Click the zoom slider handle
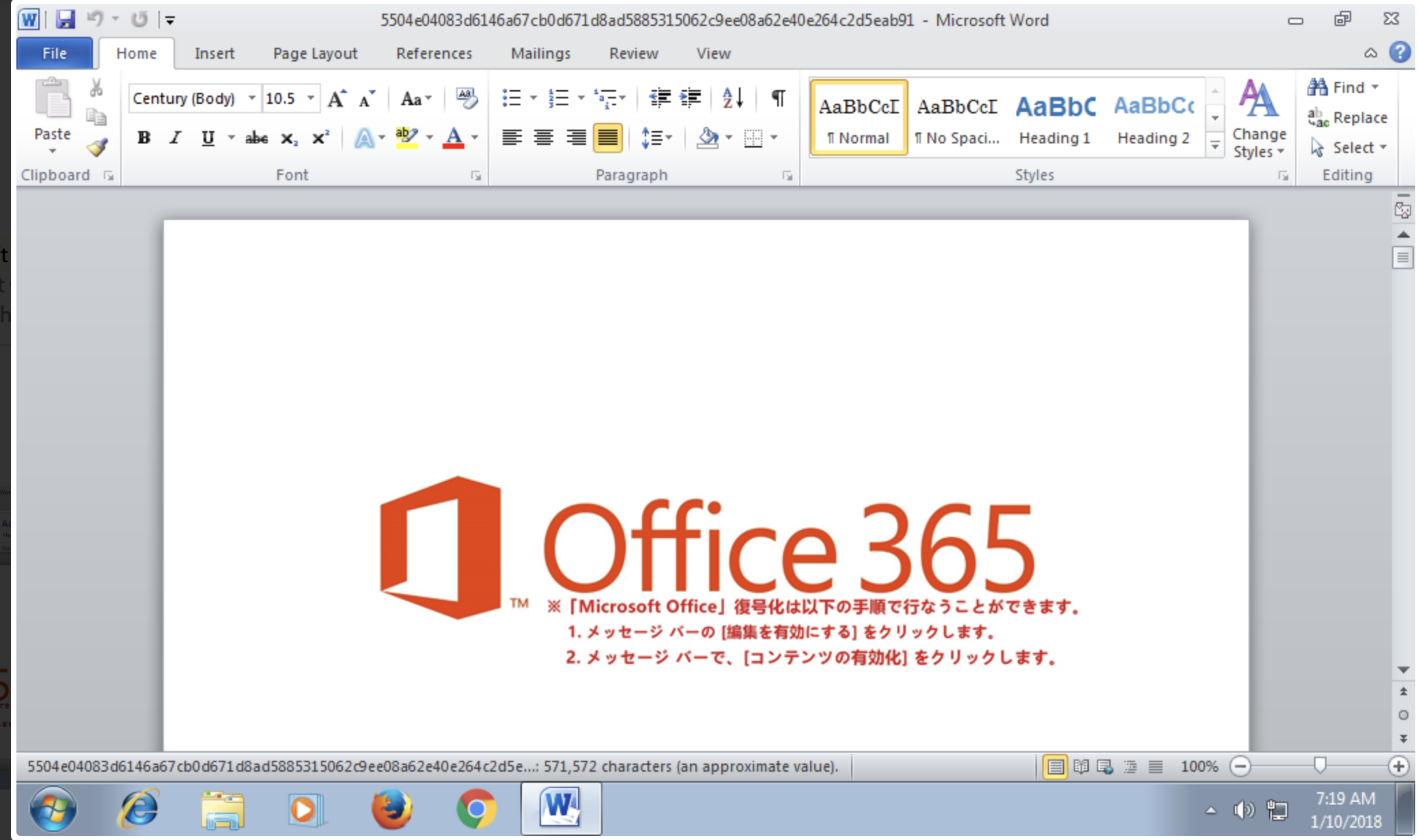 [x=1320, y=766]
